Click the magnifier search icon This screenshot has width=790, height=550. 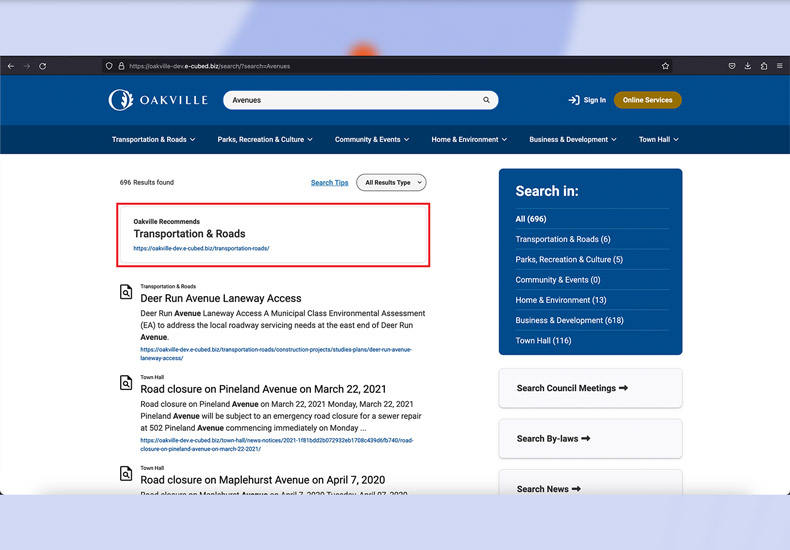(487, 100)
